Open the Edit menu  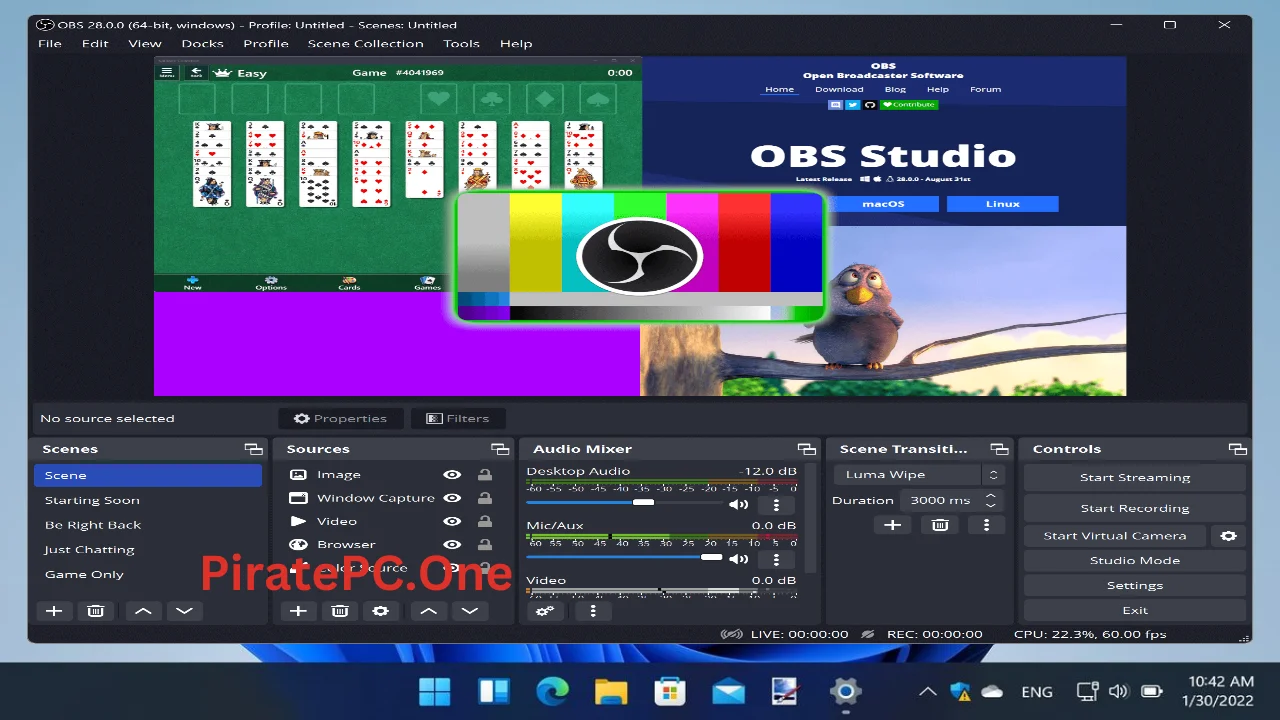point(95,43)
